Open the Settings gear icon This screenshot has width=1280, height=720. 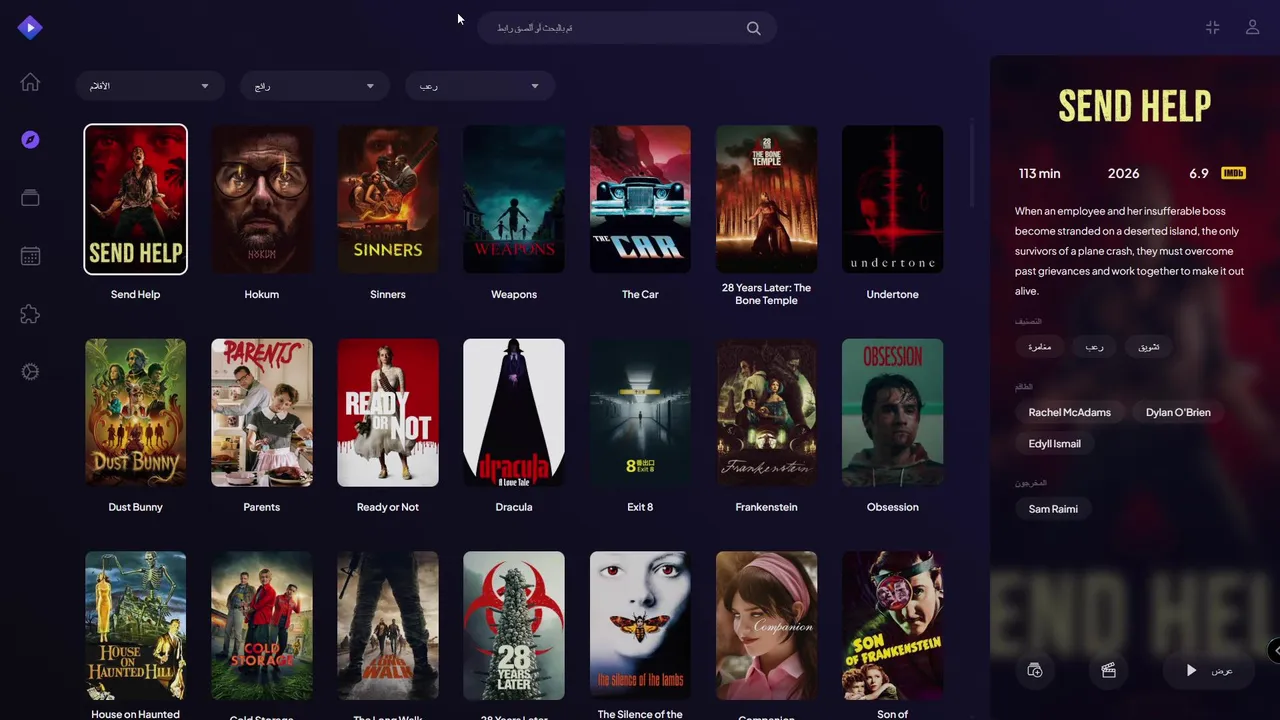pyautogui.click(x=30, y=372)
